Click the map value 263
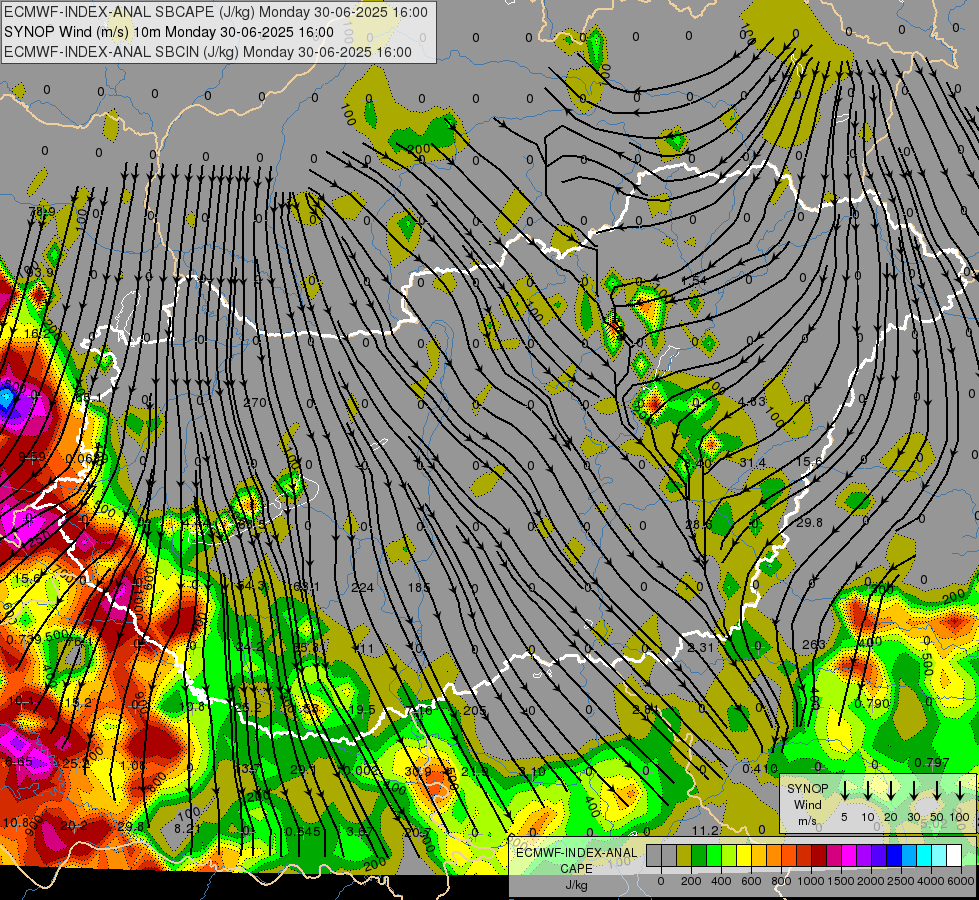The height and width of the screenshot is (900, 979). click(x=814, y=644)
